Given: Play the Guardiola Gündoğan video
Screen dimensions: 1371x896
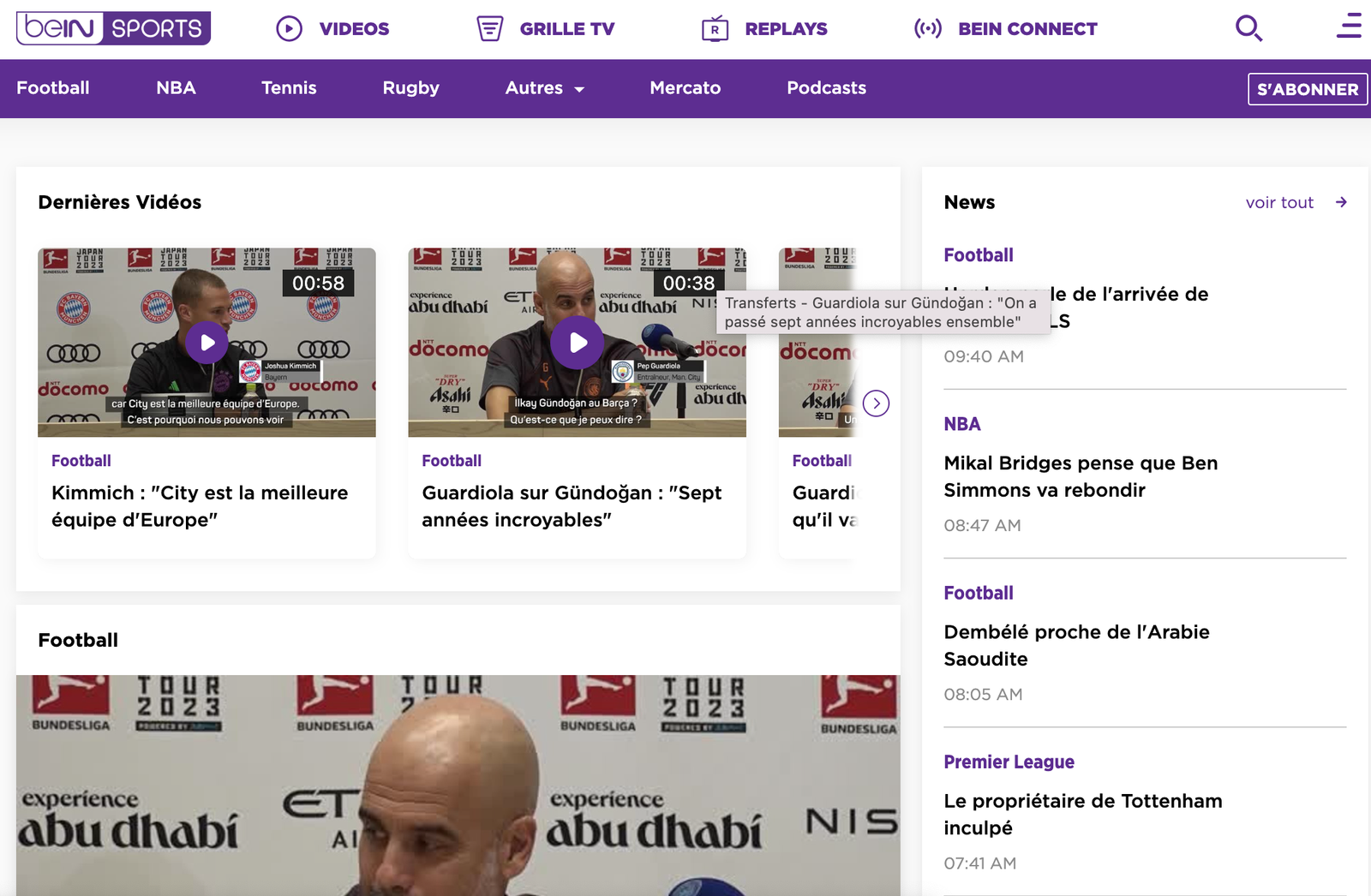Looking at the screenshot, I should (577, 342).
